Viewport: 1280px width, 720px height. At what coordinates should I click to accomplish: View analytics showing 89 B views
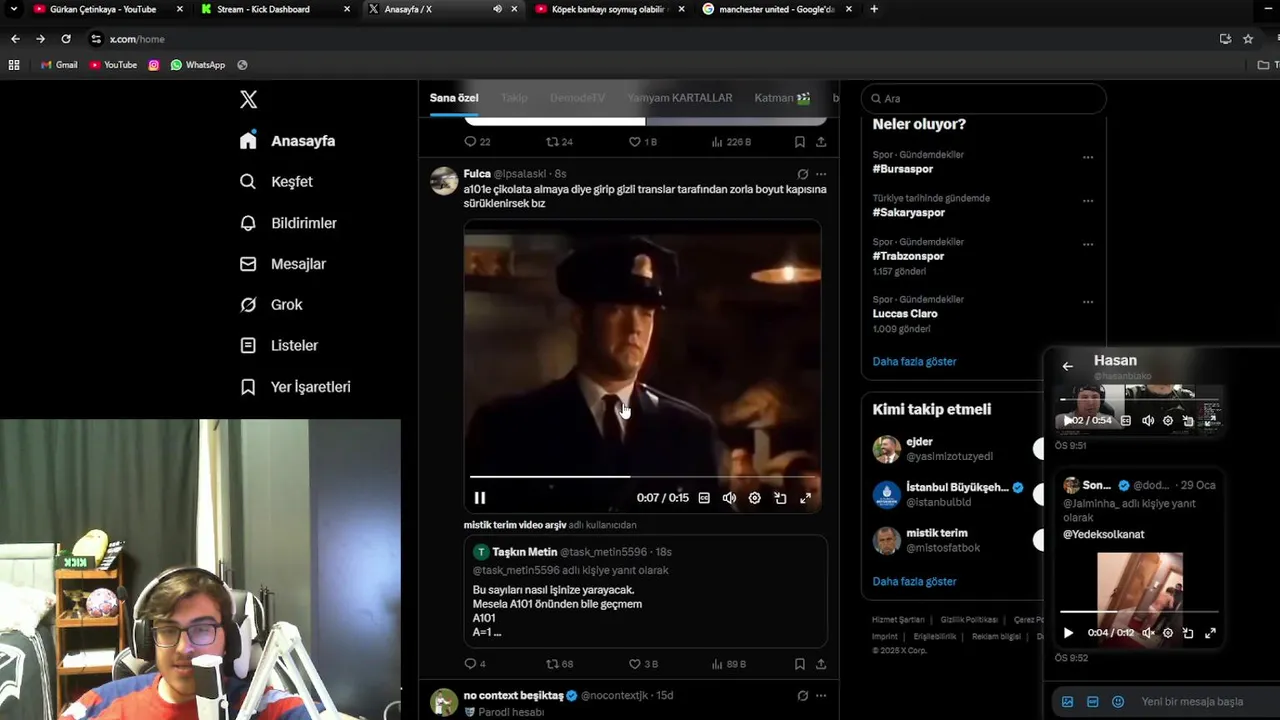tap(729, 664)
